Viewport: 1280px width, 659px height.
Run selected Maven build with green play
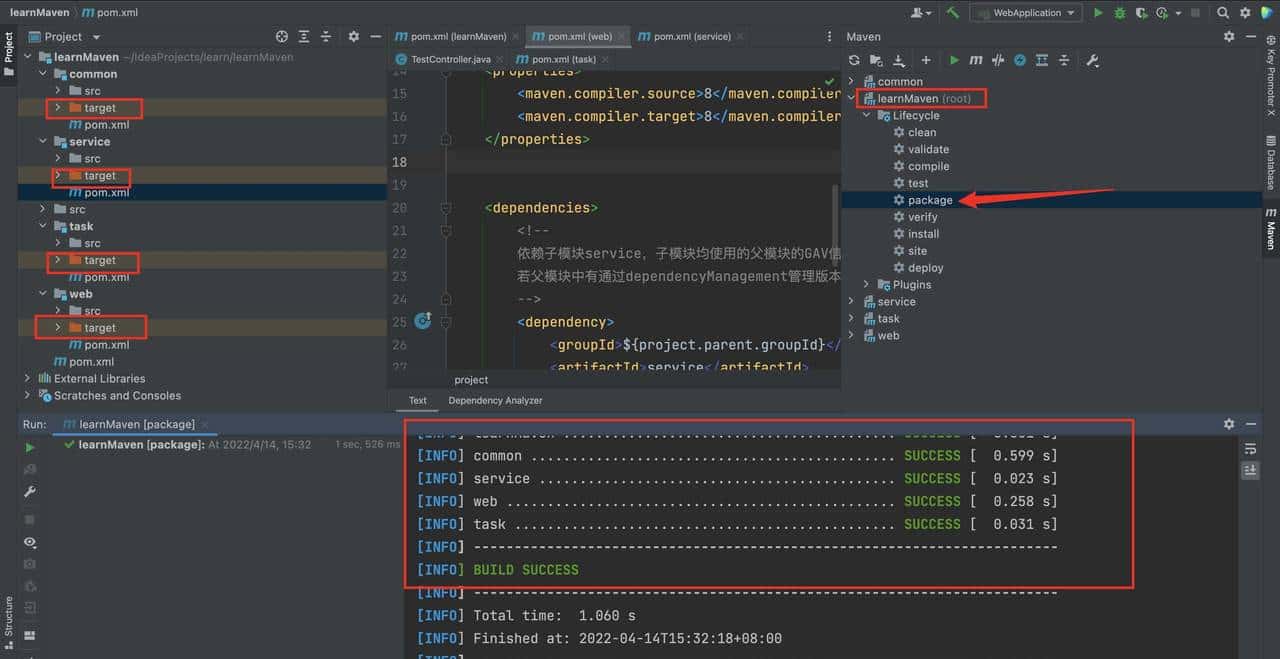(954, 60)
